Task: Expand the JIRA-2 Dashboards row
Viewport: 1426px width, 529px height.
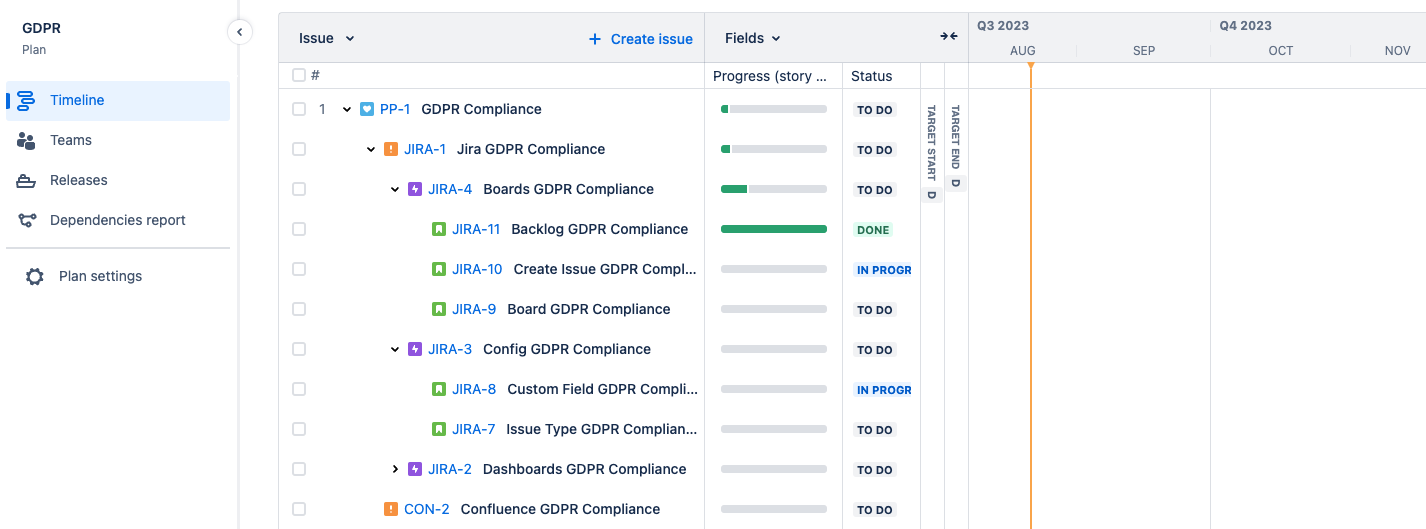Action: click(x=395, y=469)
